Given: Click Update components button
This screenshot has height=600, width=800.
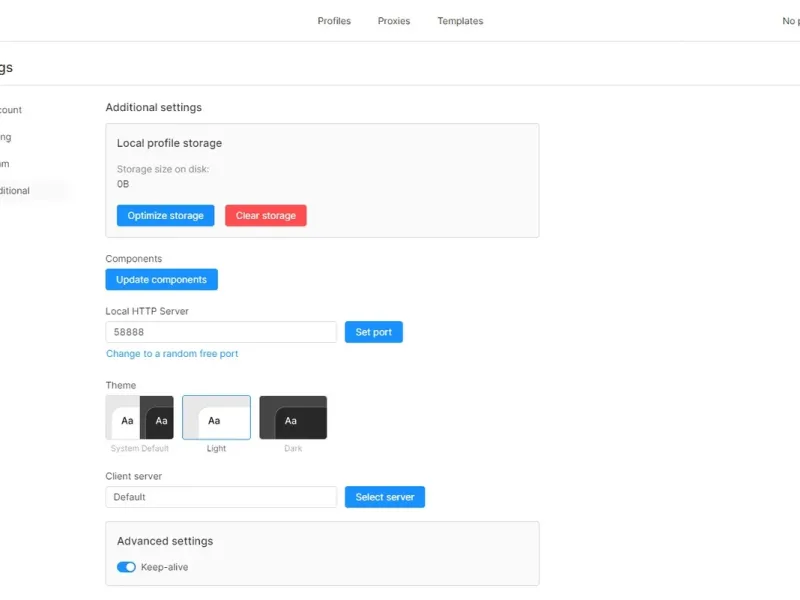Looking at the screenshot, I should [161, 280].
